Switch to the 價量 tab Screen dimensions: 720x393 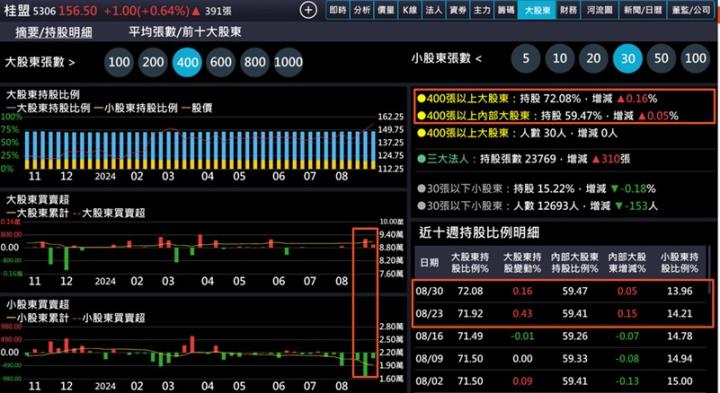coord(386,10)
